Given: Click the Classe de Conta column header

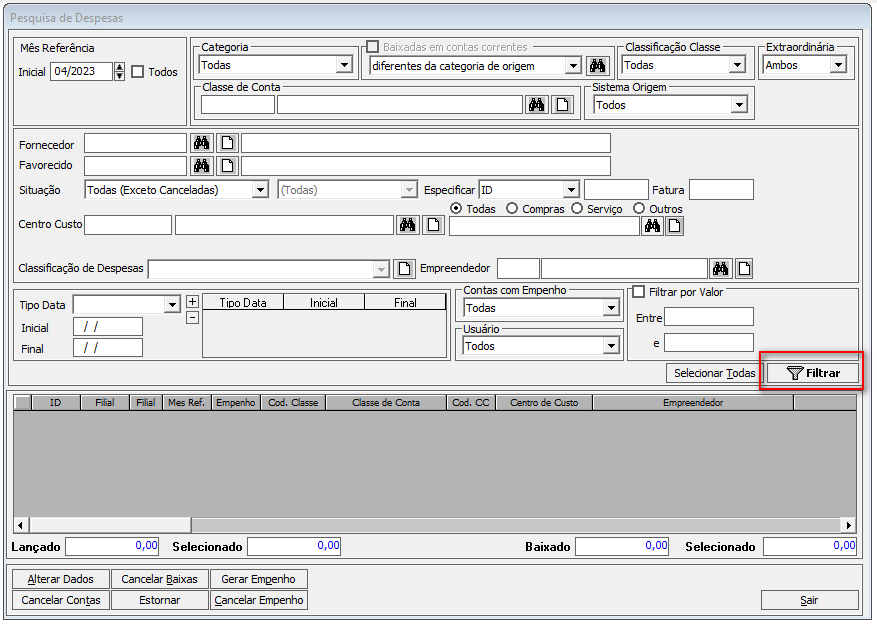Looking at the screenshot, I should [386, 403].
